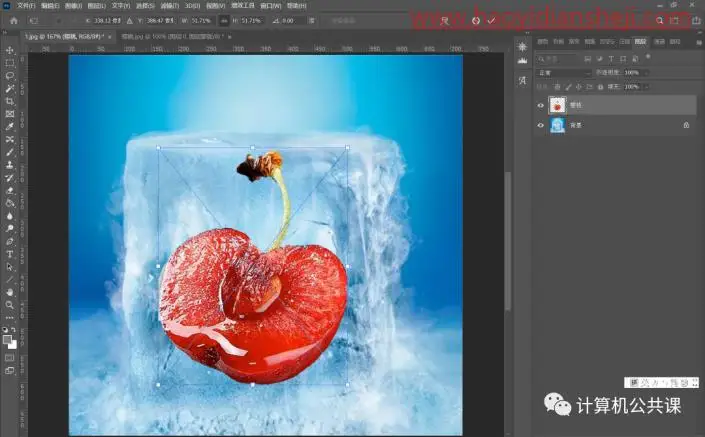Image resolution: width=705 pixels, height=437 pixels.
Task: Open the fill slider dropdown arrow
Action: click(x=647, y=87)
